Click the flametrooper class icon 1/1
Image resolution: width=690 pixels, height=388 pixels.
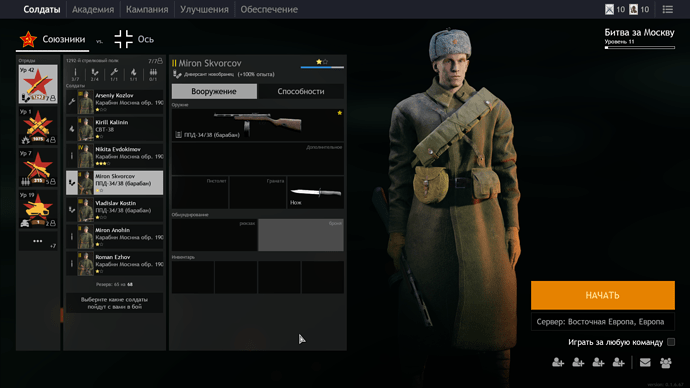133,74
